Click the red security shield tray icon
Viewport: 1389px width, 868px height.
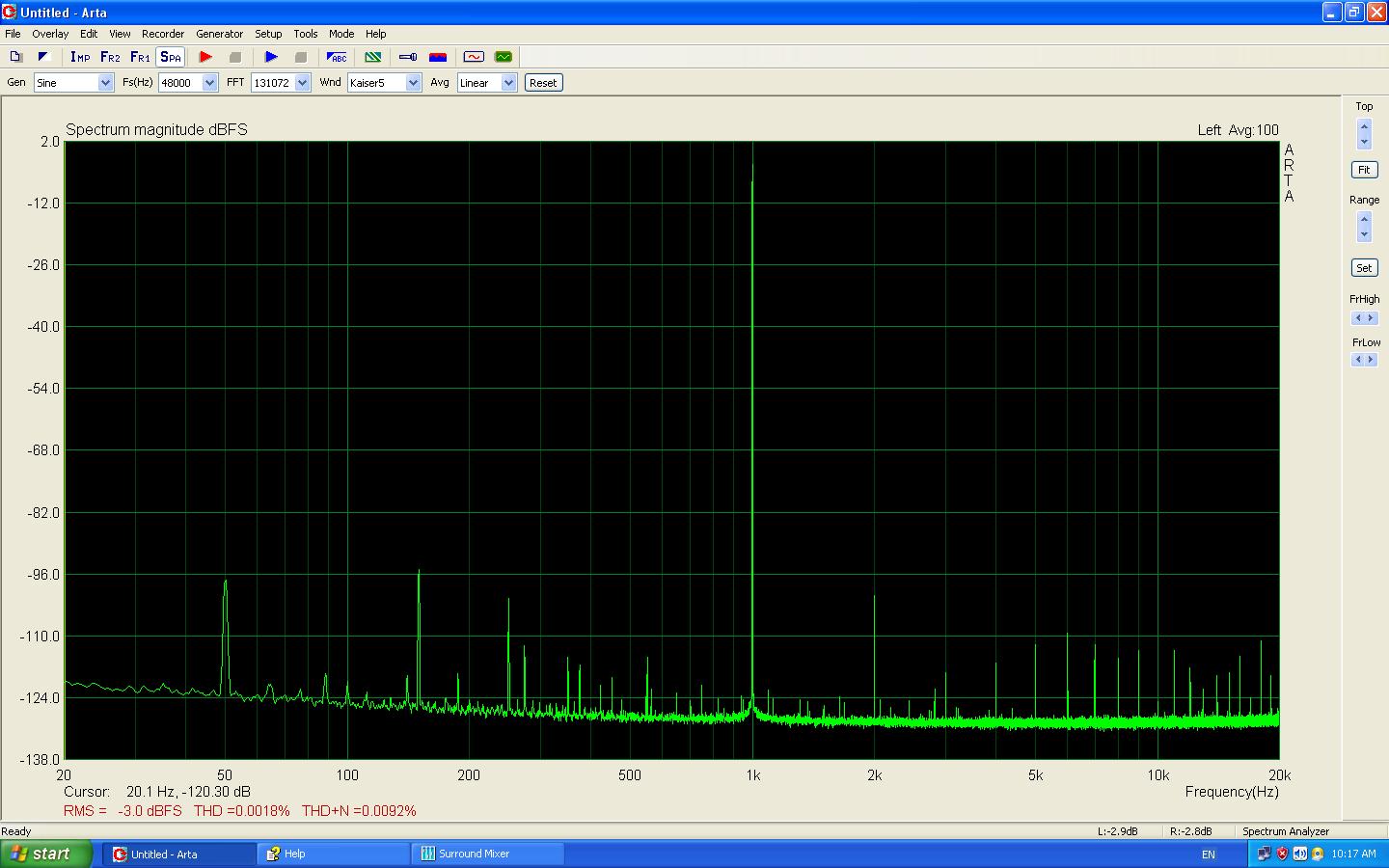pos(1282,854)
